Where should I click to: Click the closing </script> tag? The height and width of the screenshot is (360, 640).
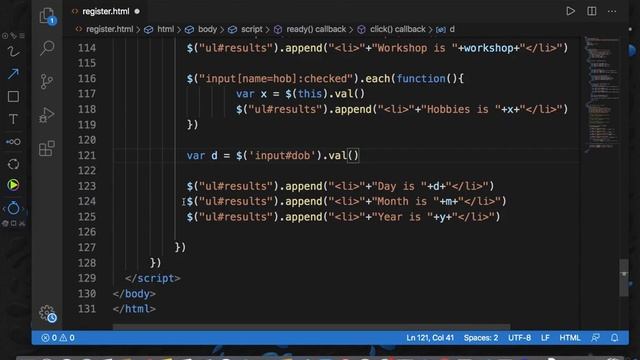pos(153,278)
